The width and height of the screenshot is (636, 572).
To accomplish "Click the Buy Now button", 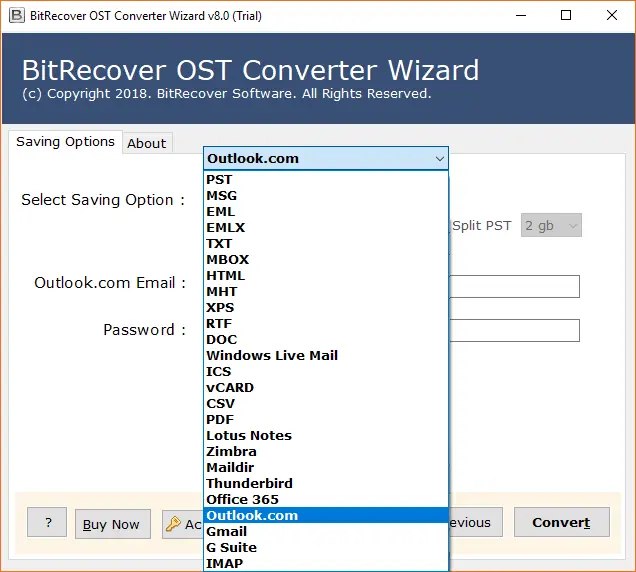I will click(x=113, y=524).
